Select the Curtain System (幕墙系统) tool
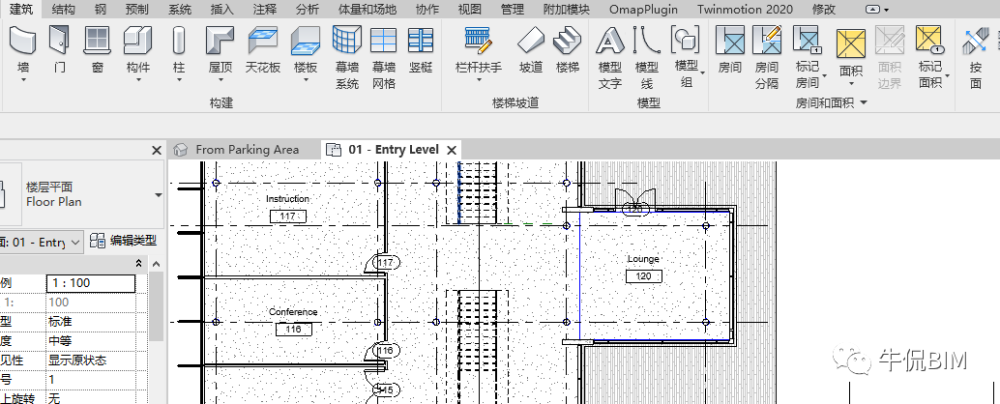This screenshot has height=404, width=1000. tap(348, 57)
